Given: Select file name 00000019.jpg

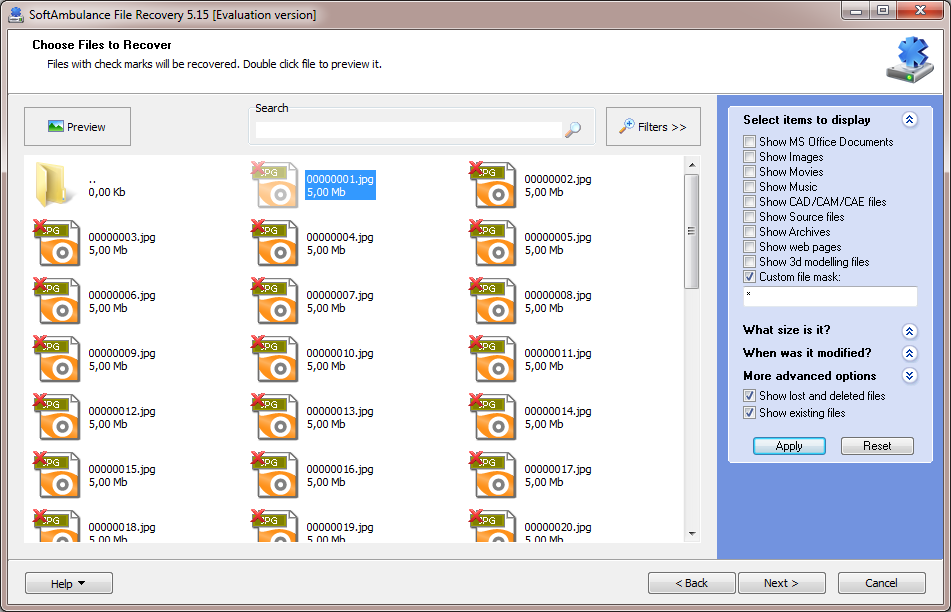Looking at the screenshot, I should coord(340,527).
